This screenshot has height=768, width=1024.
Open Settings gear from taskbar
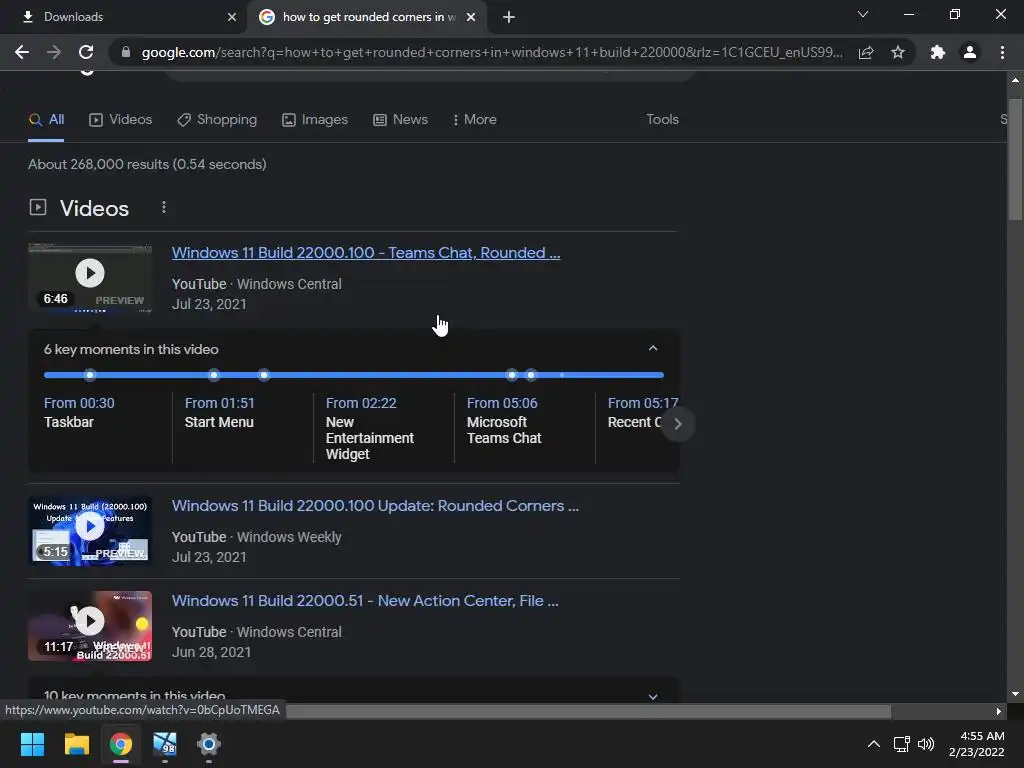[x=209, y=744]
